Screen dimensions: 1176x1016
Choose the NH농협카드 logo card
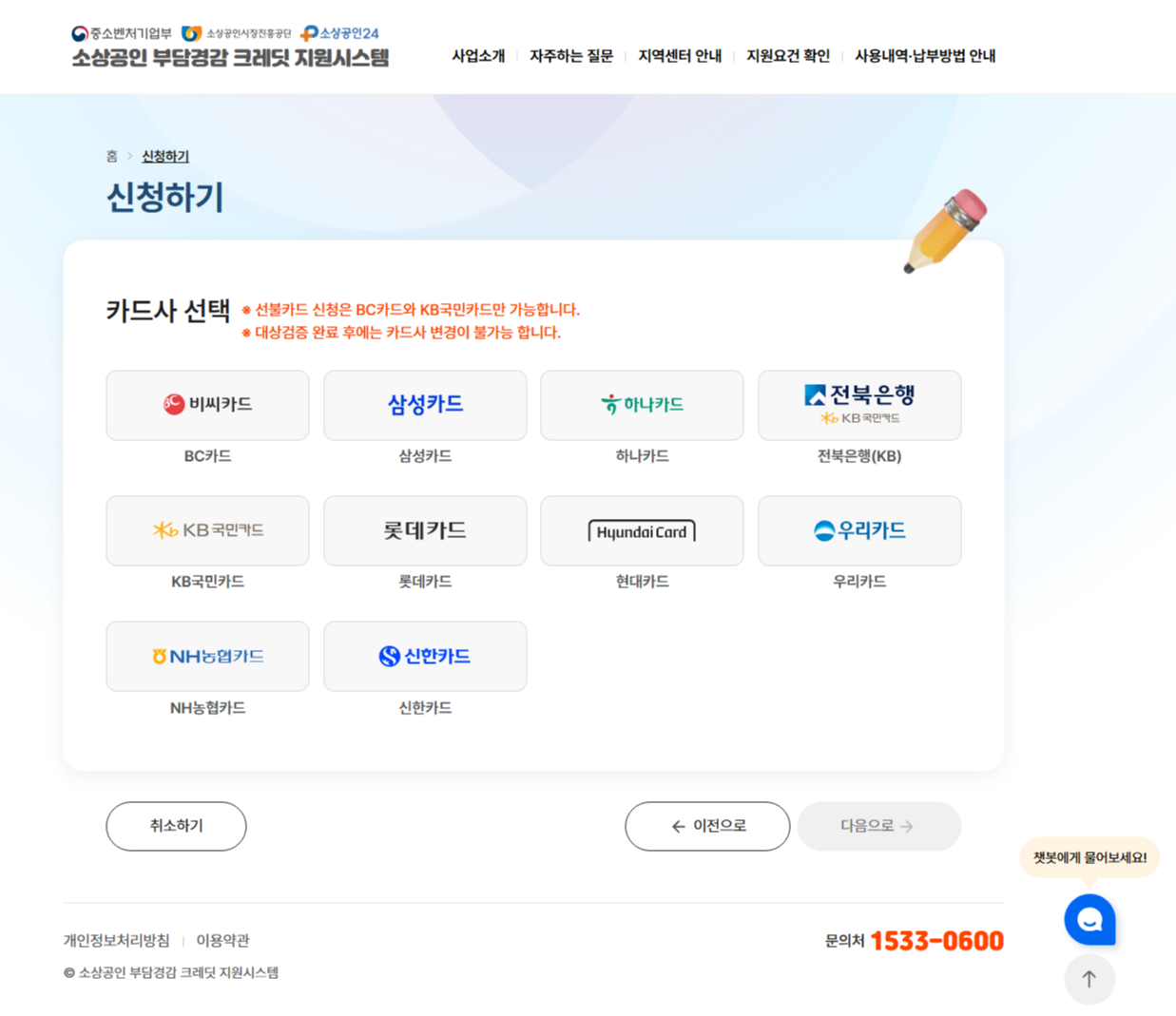click(207, 657)
